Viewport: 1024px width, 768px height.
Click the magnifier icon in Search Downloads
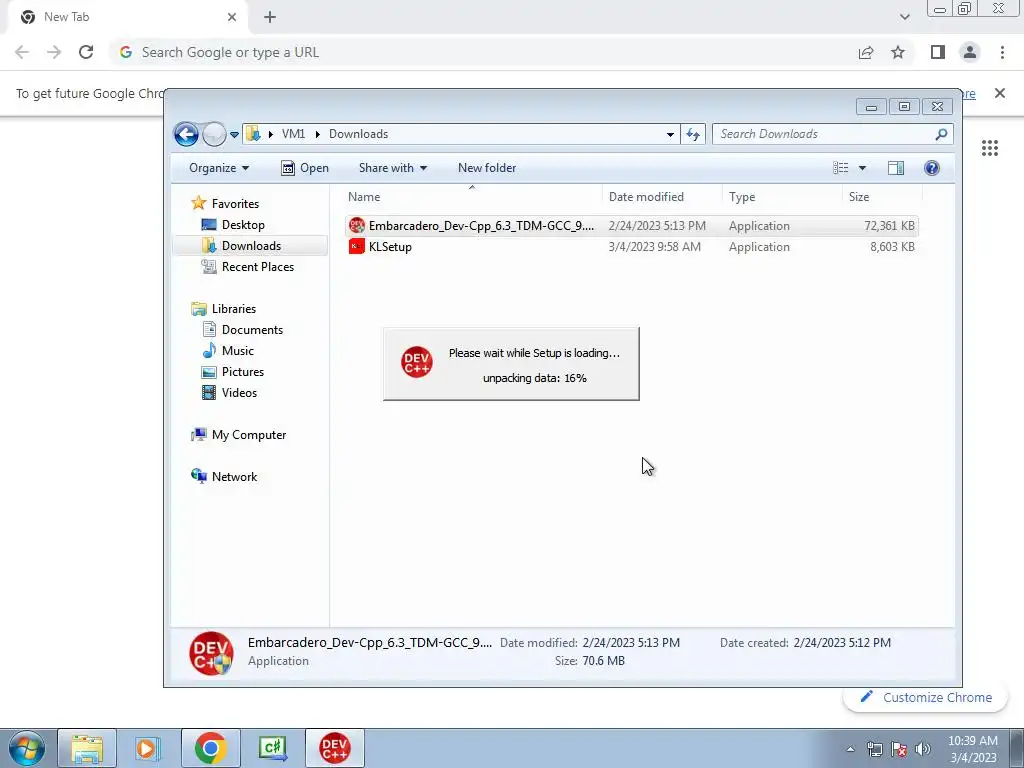click(x=941, y=134)
